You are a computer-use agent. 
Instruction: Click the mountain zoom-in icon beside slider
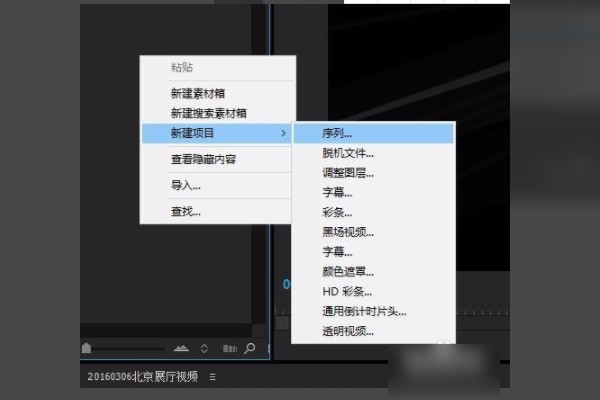pyautogui.click(x=181, y=348)
